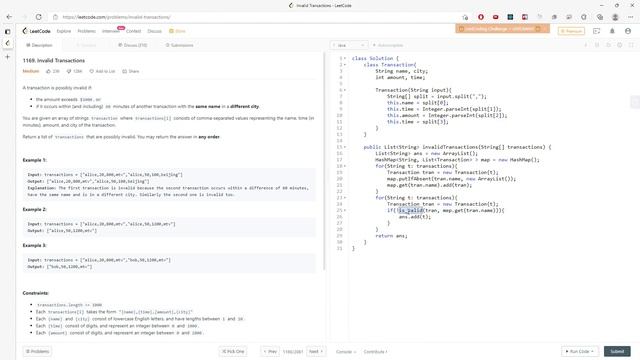Click the red-white image extension icon
640x360 pixels.
[525, 17]
